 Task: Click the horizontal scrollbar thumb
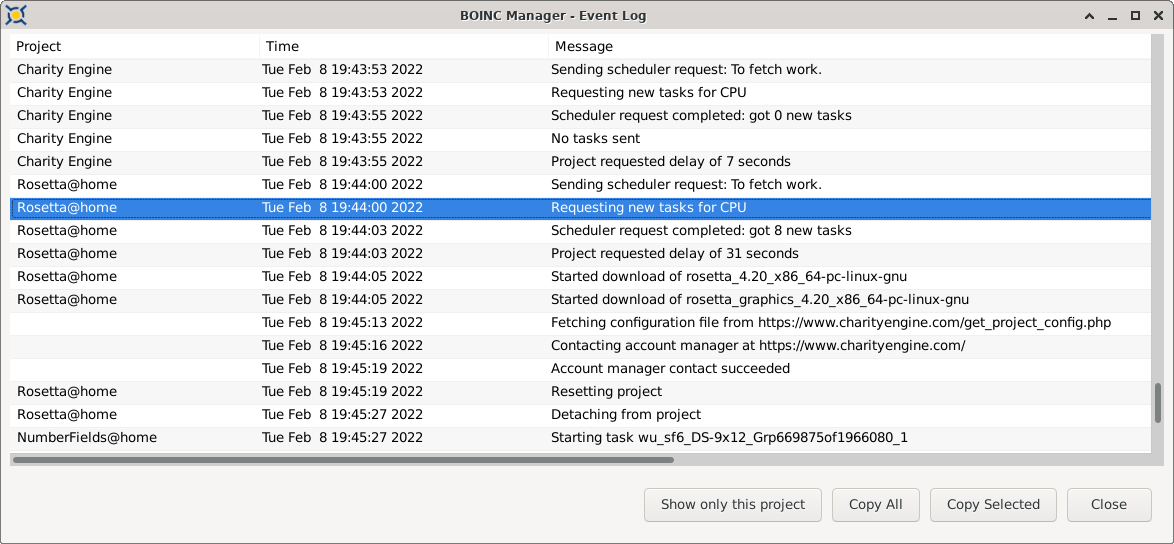pos(343,459)
